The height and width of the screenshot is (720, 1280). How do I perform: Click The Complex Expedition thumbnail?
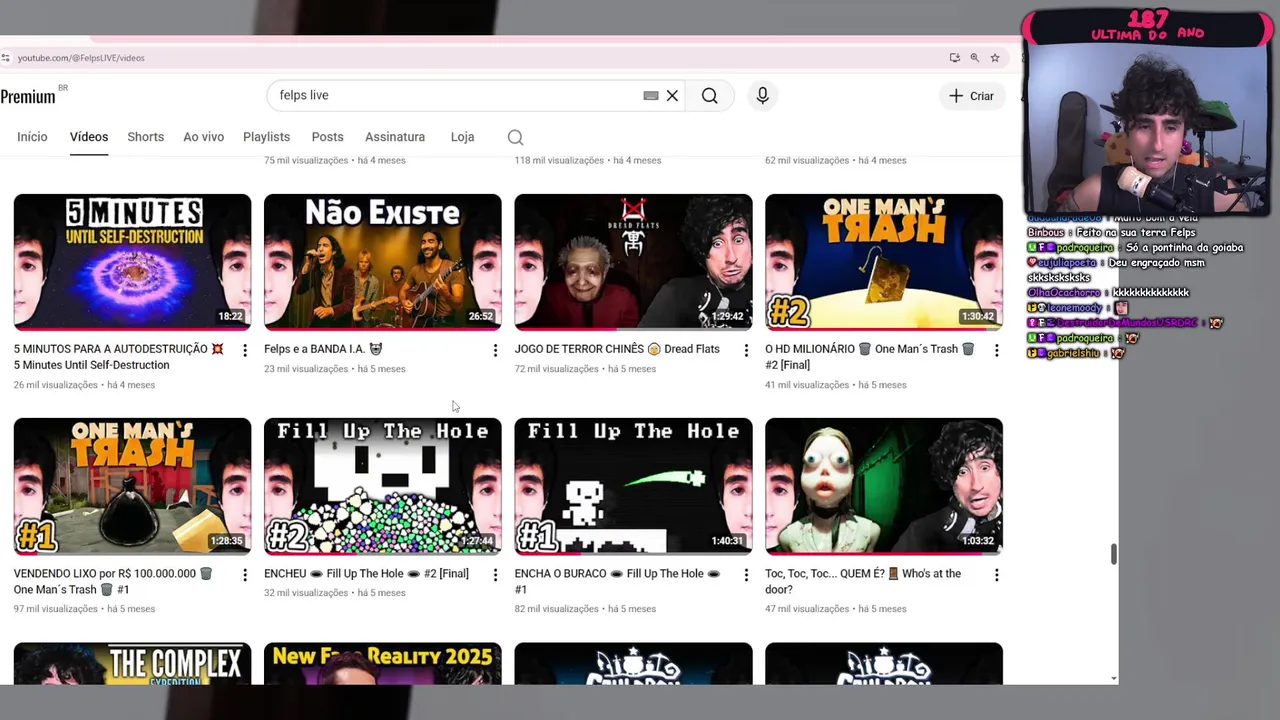pos(132,664)
